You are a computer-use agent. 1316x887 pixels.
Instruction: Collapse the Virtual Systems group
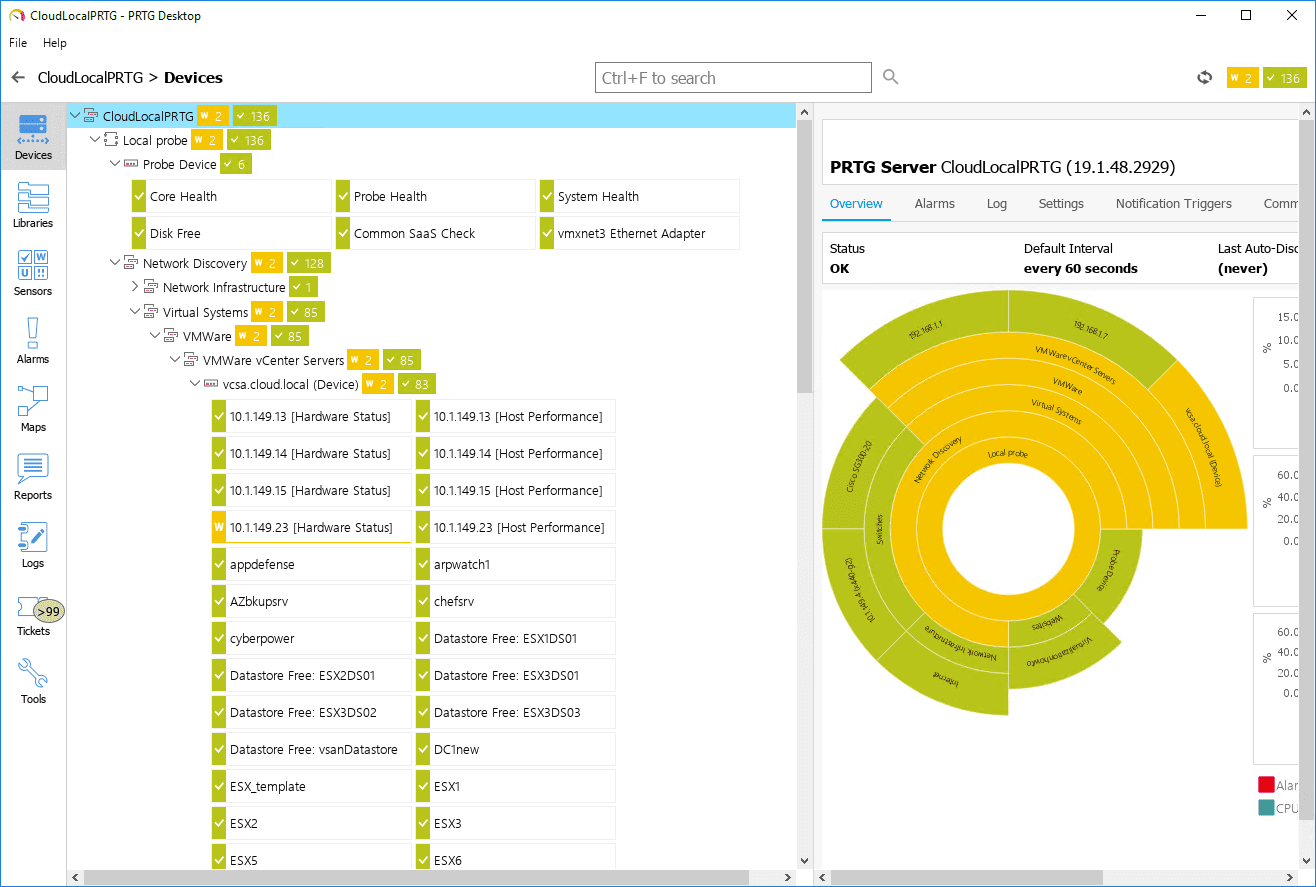coord(135,312)
